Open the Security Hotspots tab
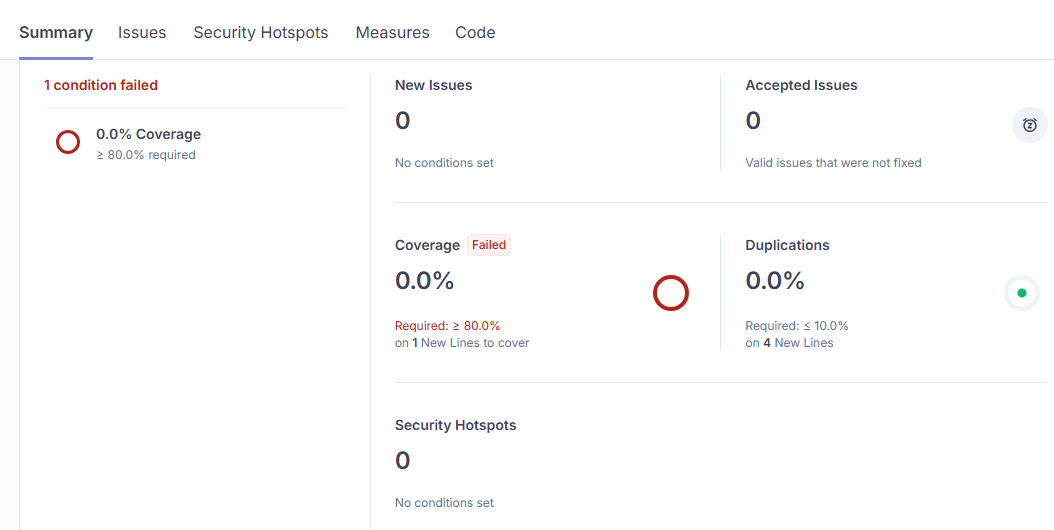Image resolution: width=1054 pixels, height=530 pixels. coord(260,32)
